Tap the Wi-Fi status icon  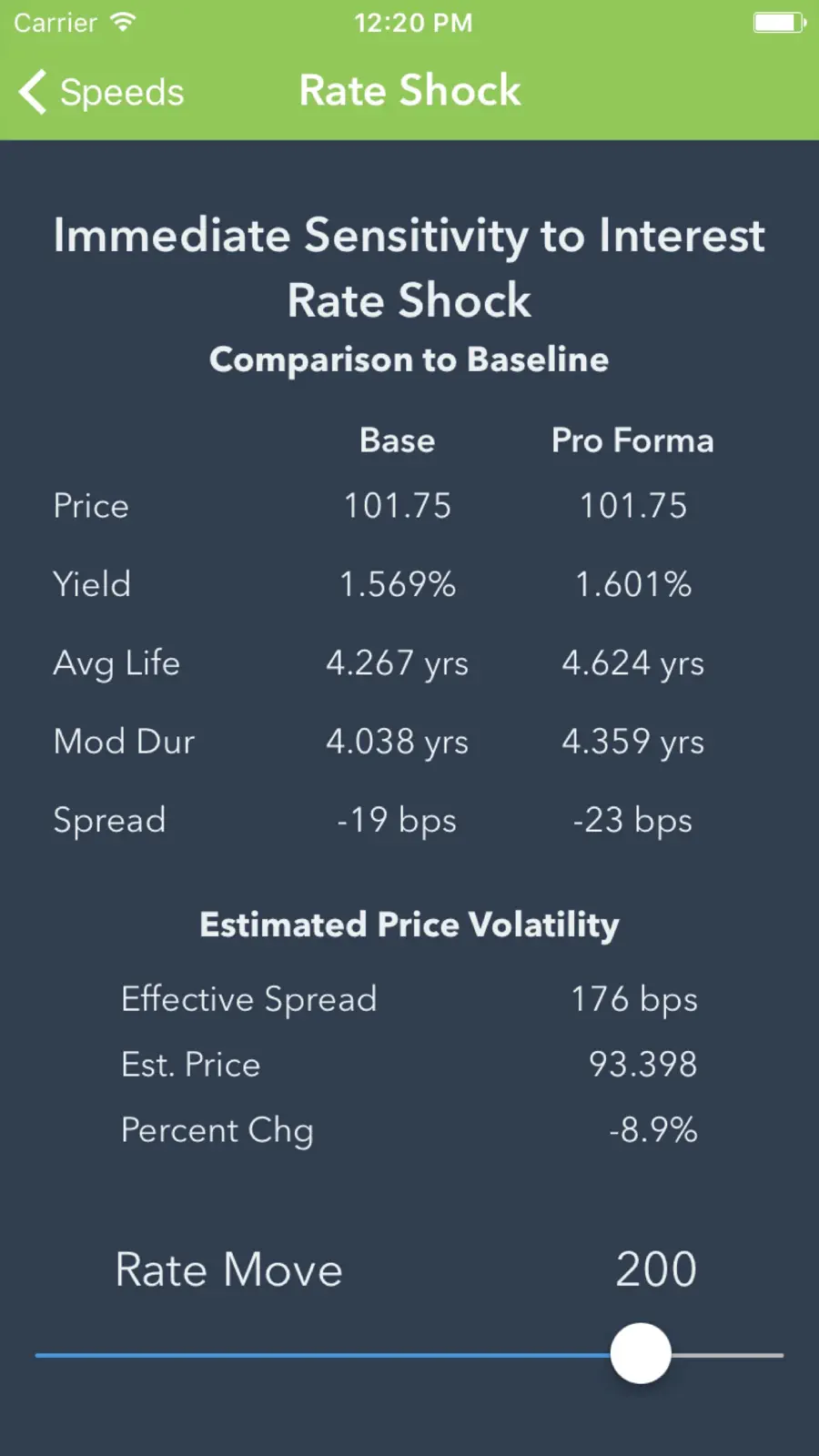tap(123, 22)
